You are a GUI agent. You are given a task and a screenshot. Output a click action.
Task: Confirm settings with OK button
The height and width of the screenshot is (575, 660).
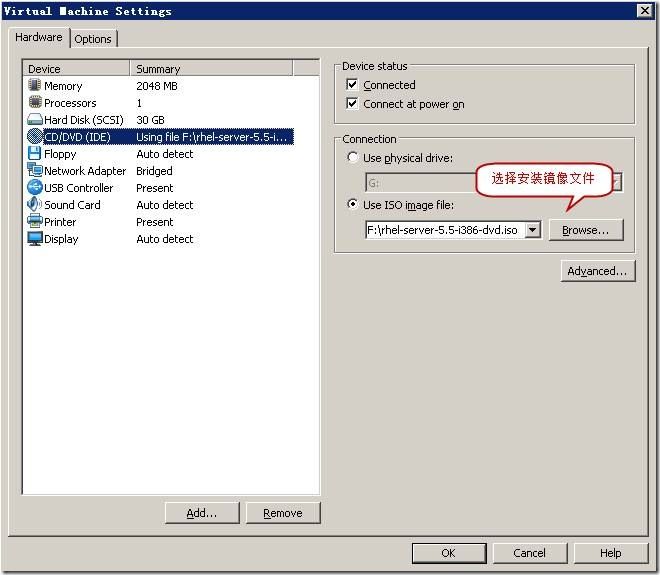(449, 553)
